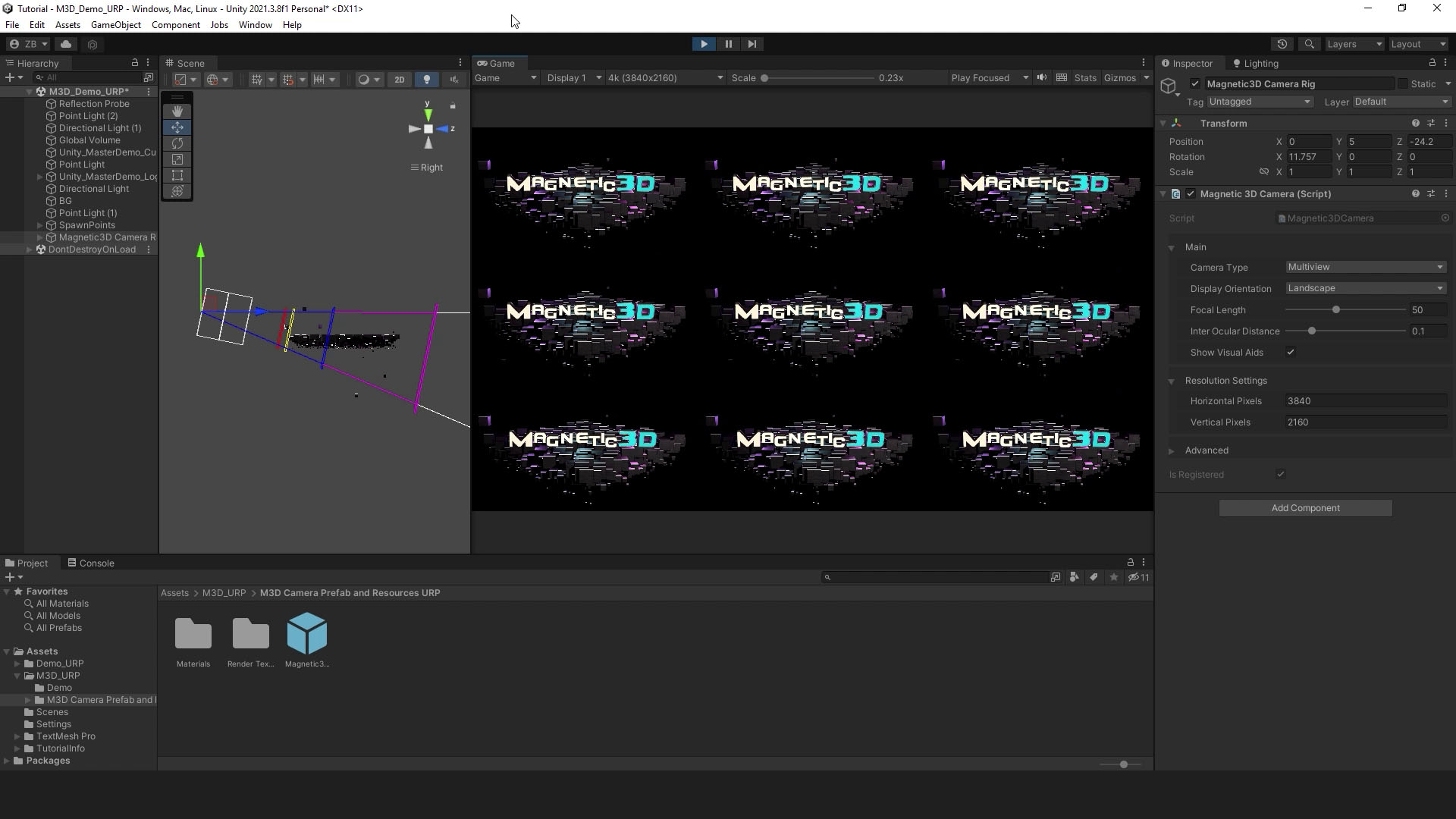Switch to the Hand (pan) tool
Screen dimensions: 1456x819
(x=177, y=111)
